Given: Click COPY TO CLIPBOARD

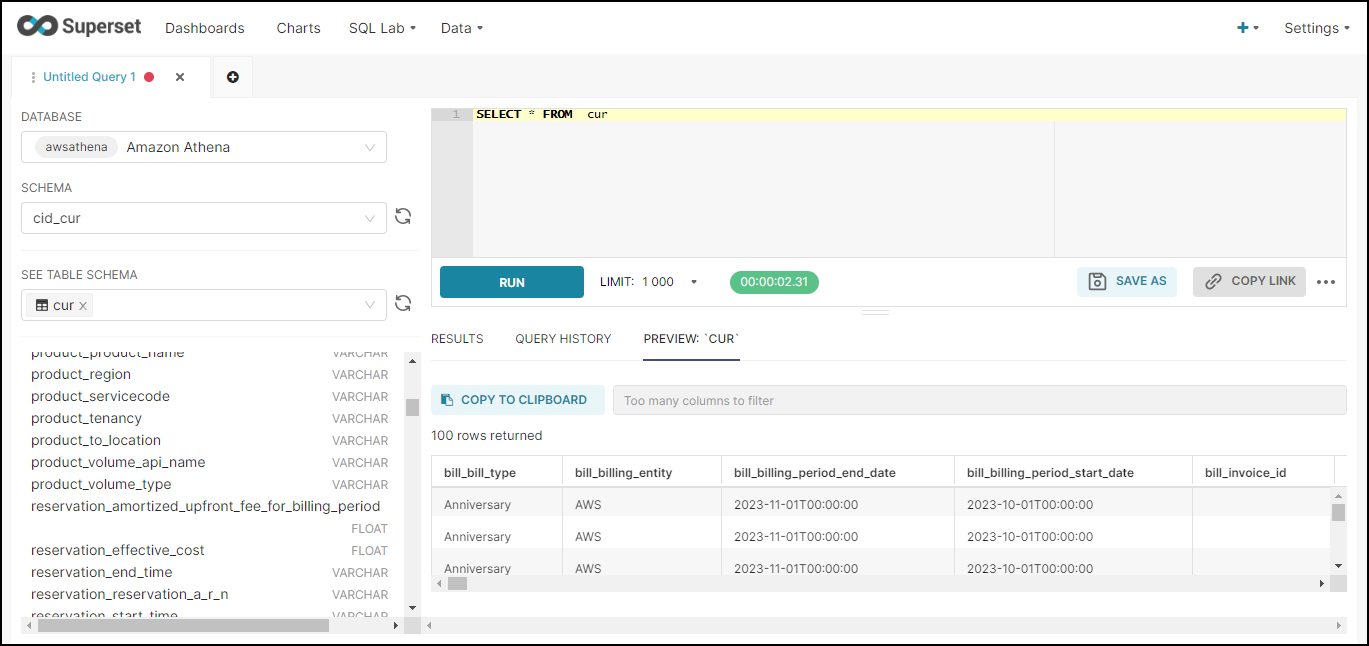Looking at the screenshot, I should [517, 399].
